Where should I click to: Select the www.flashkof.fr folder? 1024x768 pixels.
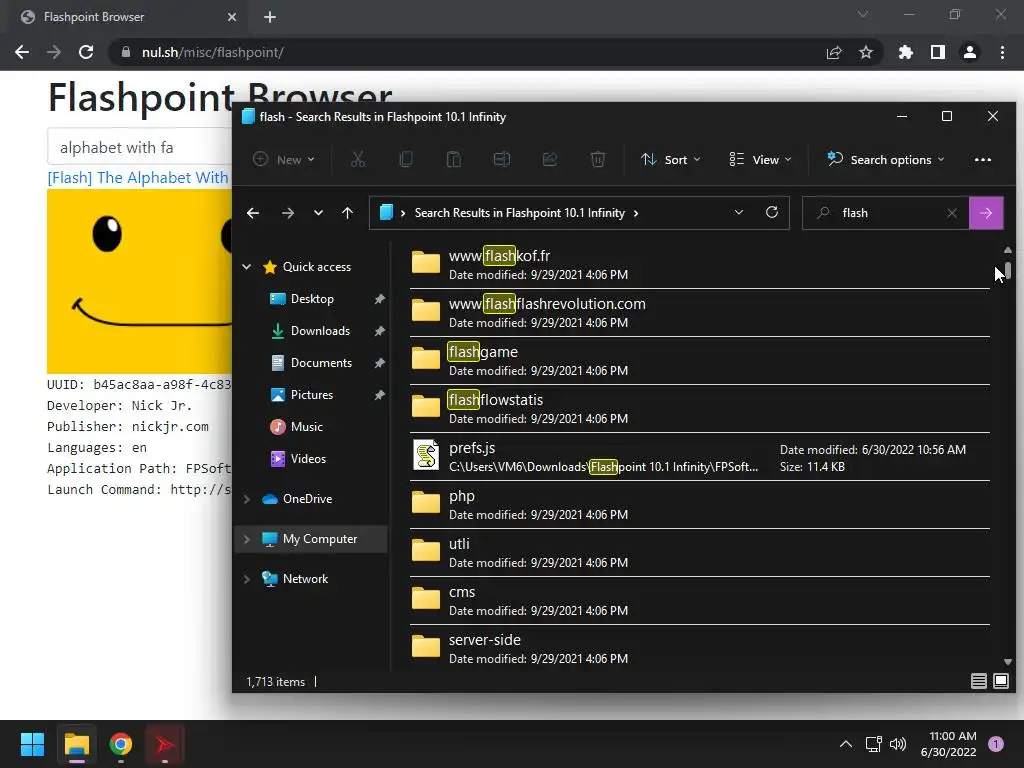(x=699, y=264)
